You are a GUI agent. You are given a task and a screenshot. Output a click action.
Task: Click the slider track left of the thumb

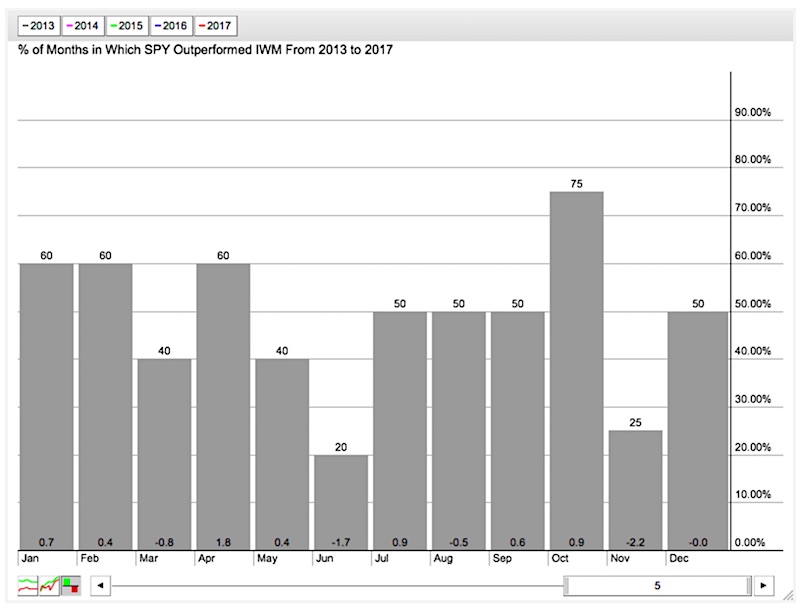point(338,586)
